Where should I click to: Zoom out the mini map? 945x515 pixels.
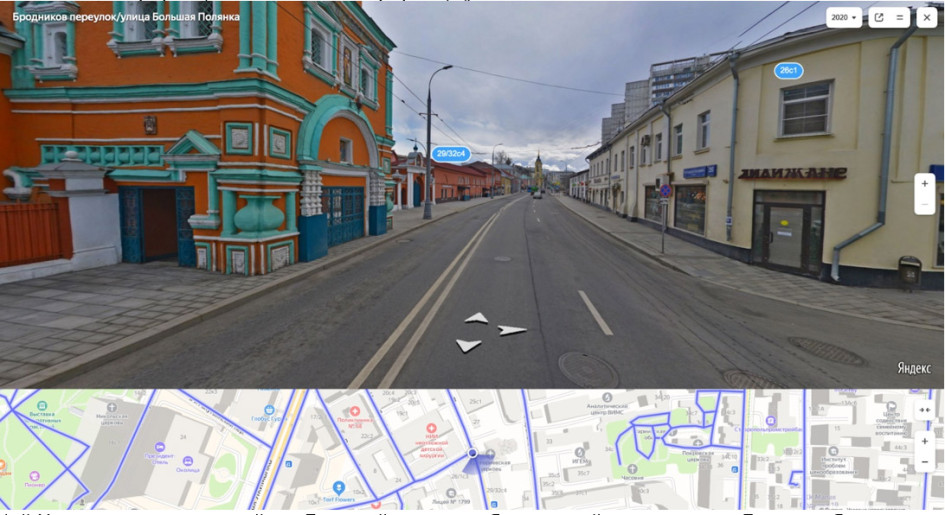pyautogui.click(x=925, y=462)
